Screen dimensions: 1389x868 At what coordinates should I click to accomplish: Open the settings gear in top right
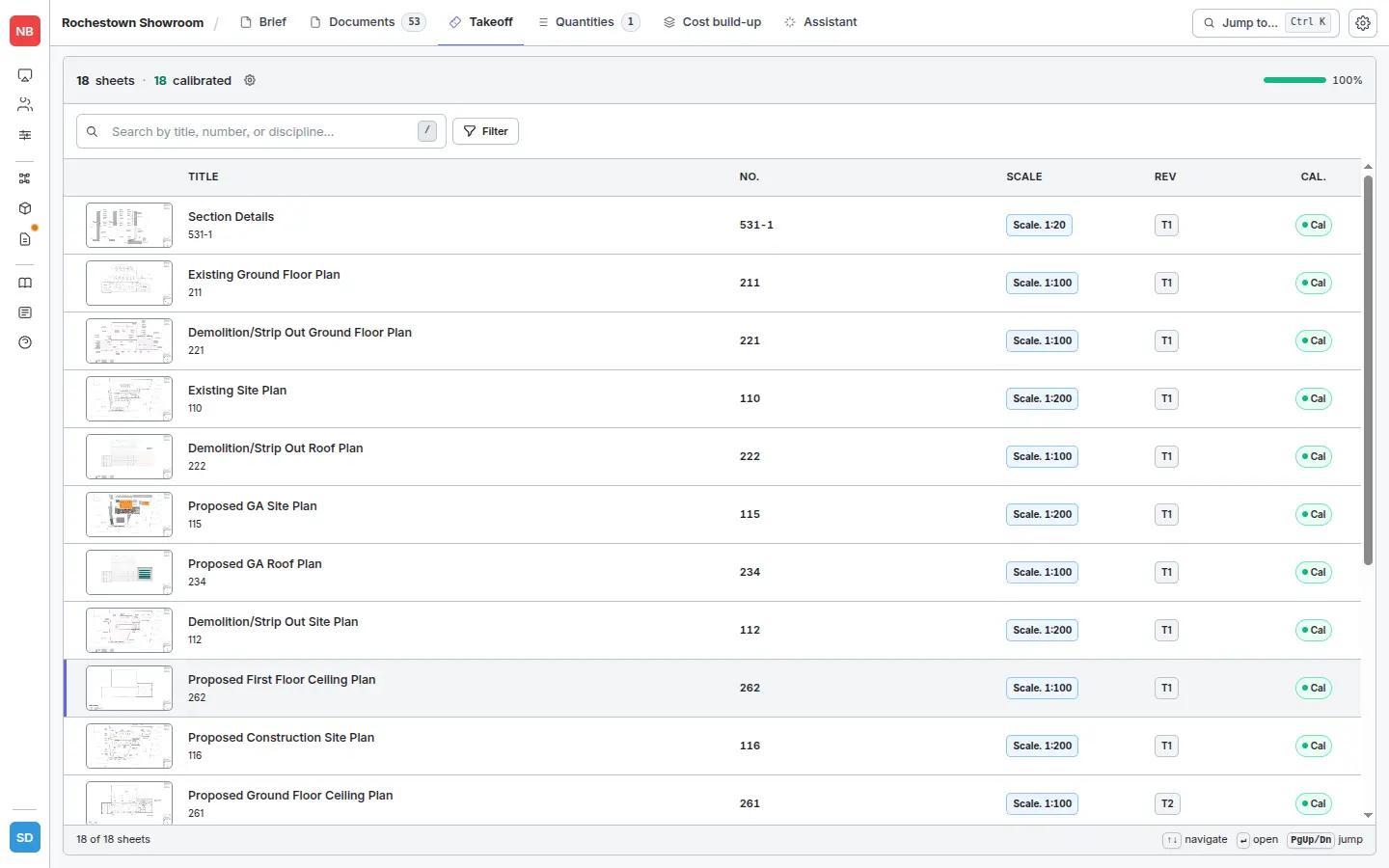pyautogui.click(x=1363, y=23)
